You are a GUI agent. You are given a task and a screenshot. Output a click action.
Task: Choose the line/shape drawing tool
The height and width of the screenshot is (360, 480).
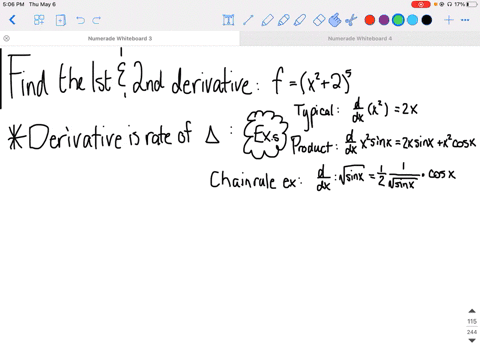tap(248, 20)
